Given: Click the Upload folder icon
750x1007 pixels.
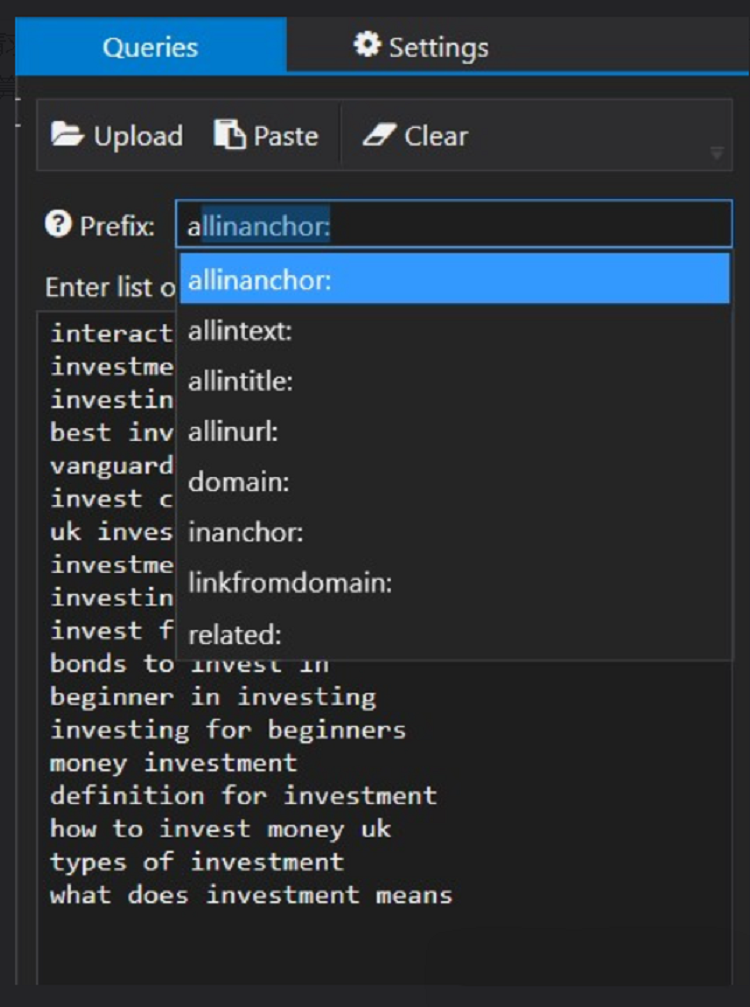Looking at the screenshot, I should [67, 136].
